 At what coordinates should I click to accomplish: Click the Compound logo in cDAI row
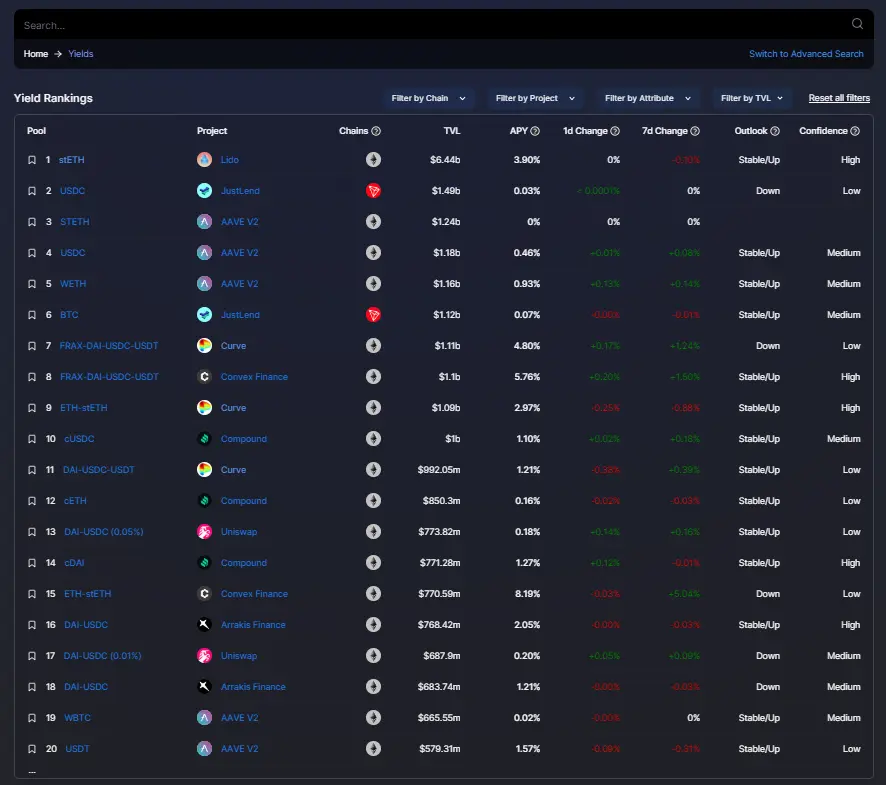(205, 563)
